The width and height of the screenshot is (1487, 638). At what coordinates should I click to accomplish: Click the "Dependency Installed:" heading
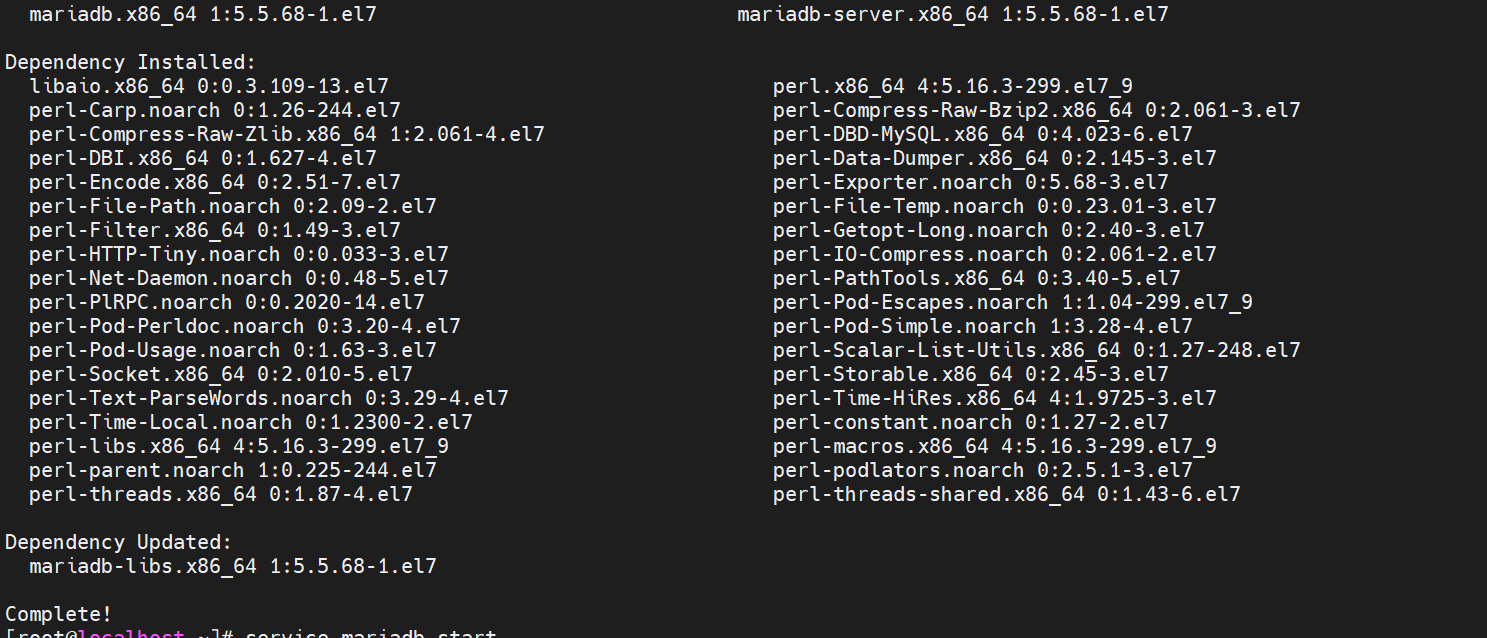pyautogui.click(x=117, y=62)
